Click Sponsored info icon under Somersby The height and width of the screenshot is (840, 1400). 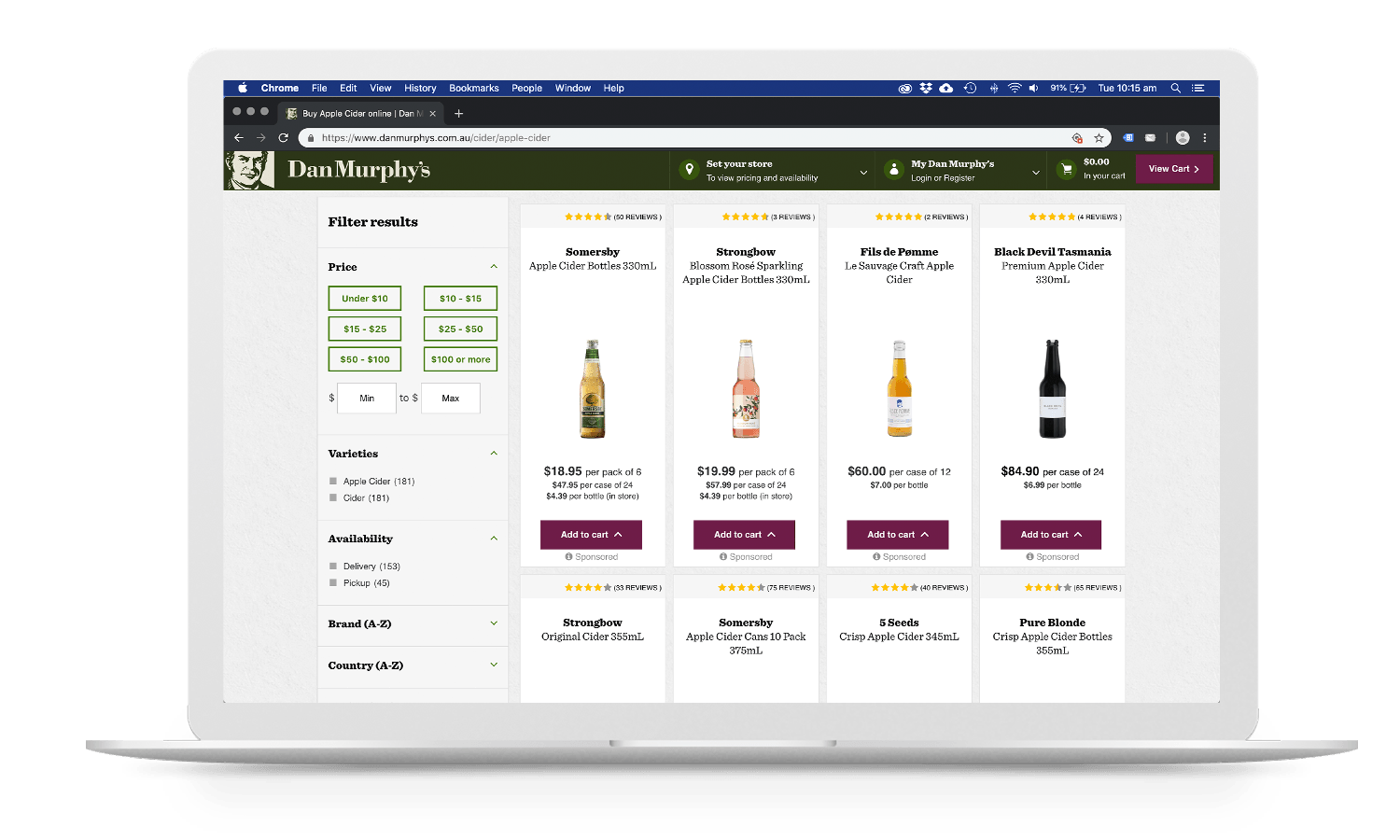tap(568, 556)
